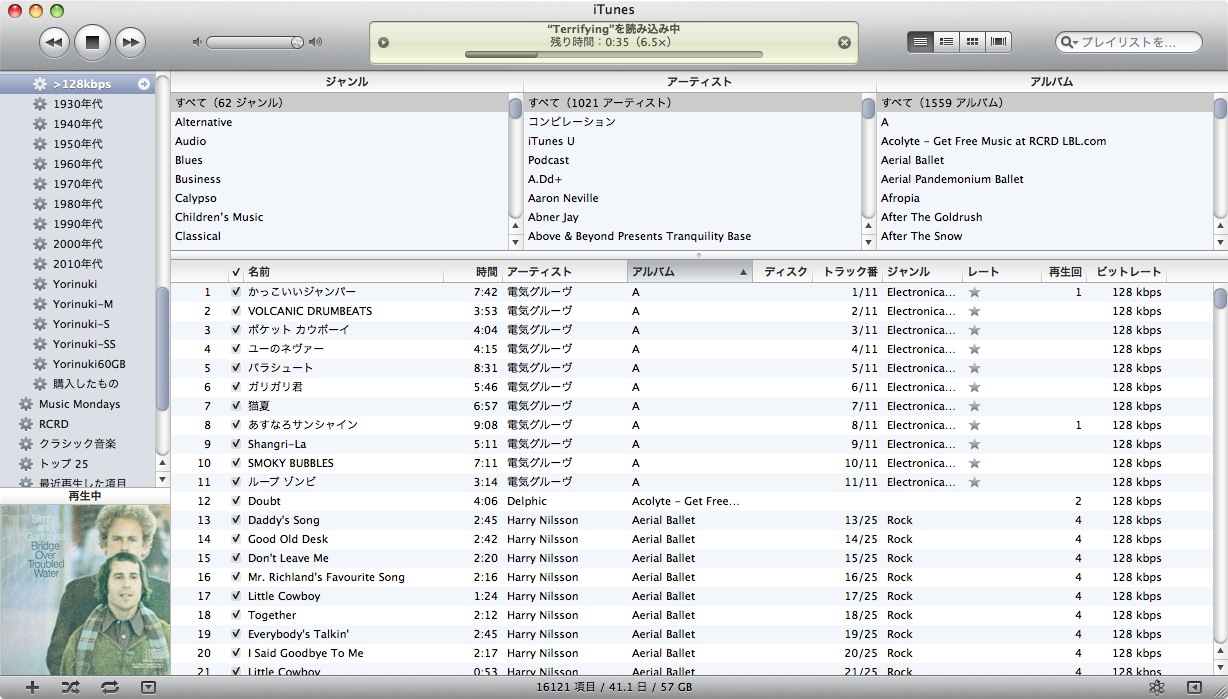Cancel the import with the X icon
Screen dimensions: 1228x699
click(844, 42)
